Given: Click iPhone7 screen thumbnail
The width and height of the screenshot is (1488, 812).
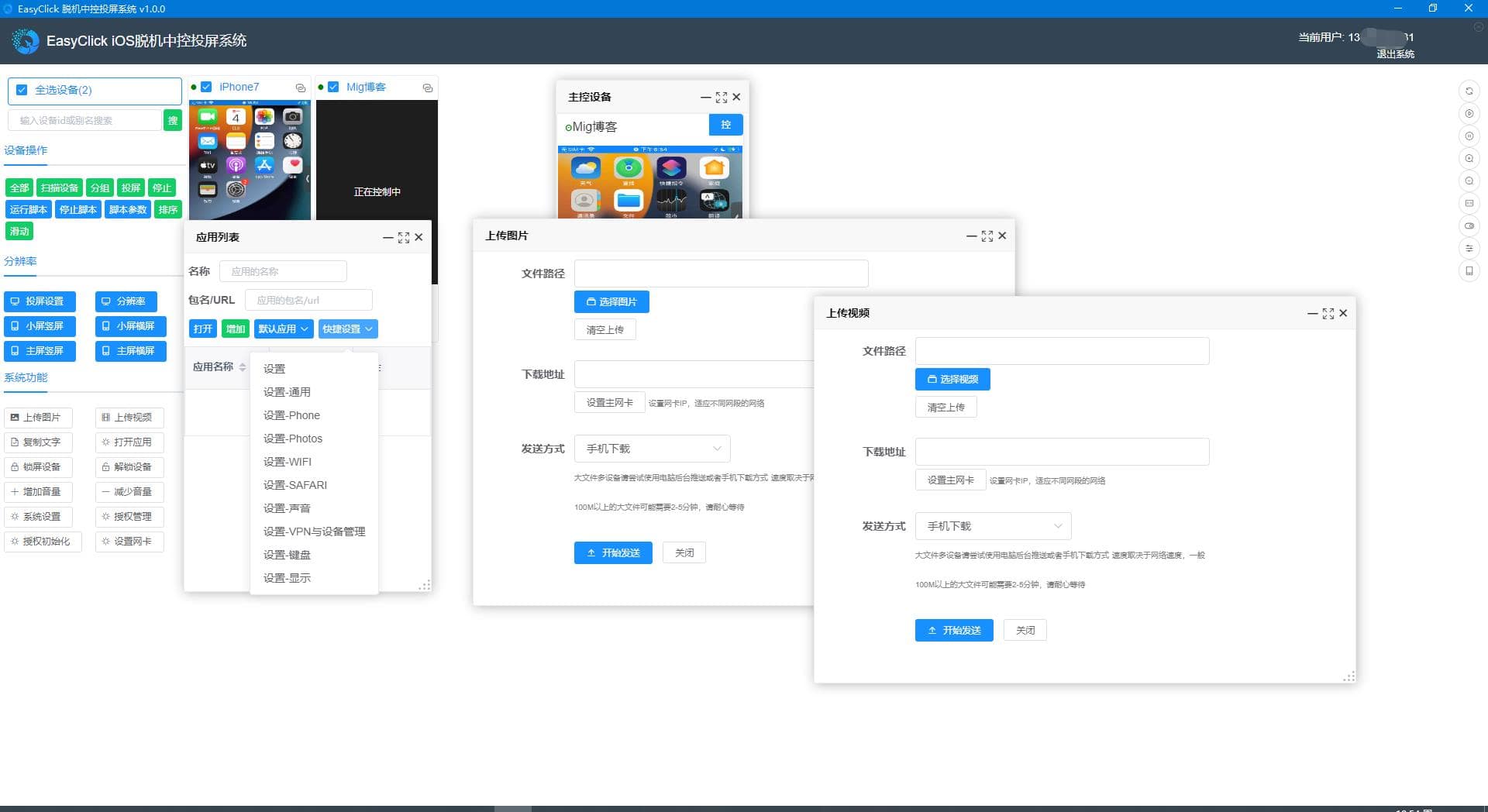Looking at the screenshot, I should [x=250, y=160].
